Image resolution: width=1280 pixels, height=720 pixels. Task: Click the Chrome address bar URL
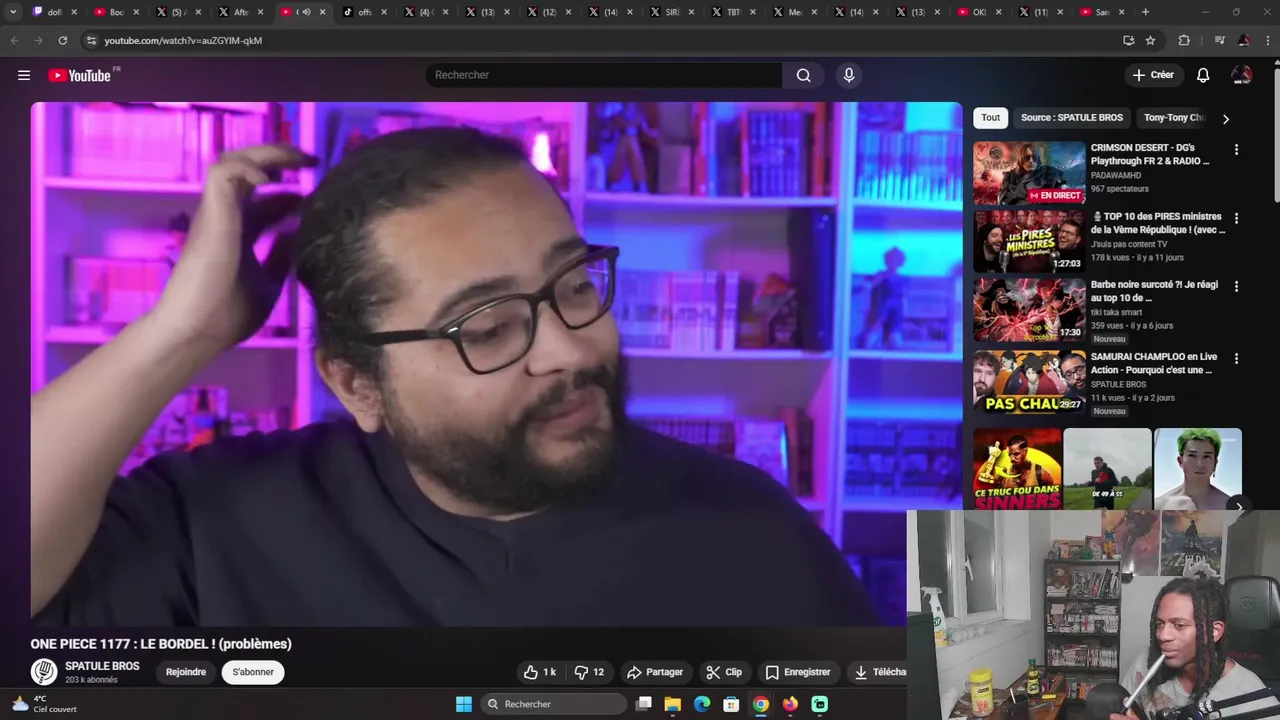pyautogui.click(x=183, y=40)
